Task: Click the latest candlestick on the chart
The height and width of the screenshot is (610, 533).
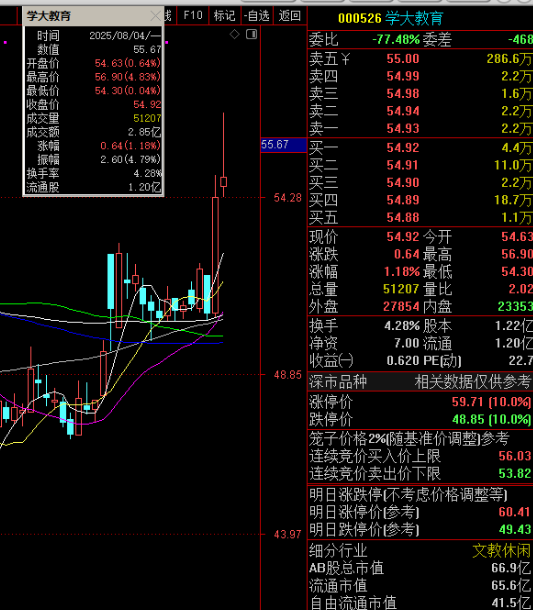Action: coord(223,182)
